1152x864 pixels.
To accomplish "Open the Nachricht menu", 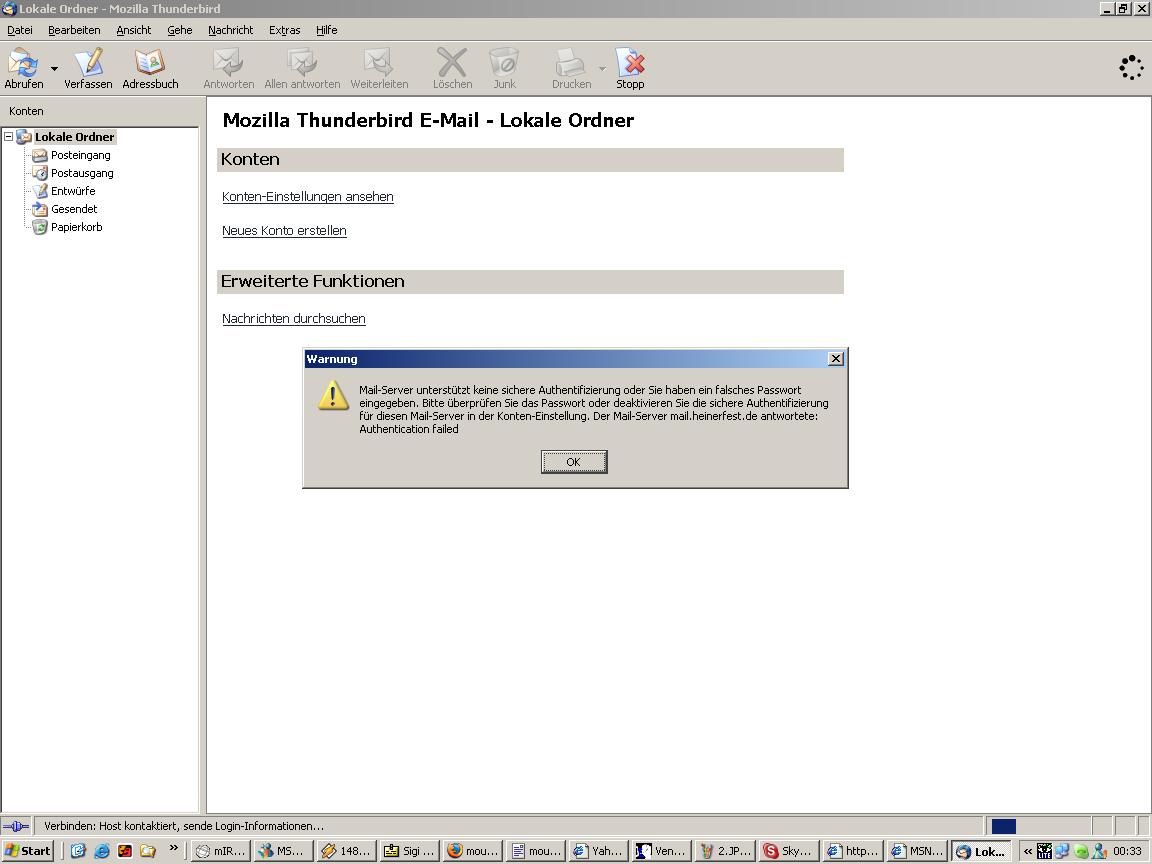I will click(x=230, y=30).
